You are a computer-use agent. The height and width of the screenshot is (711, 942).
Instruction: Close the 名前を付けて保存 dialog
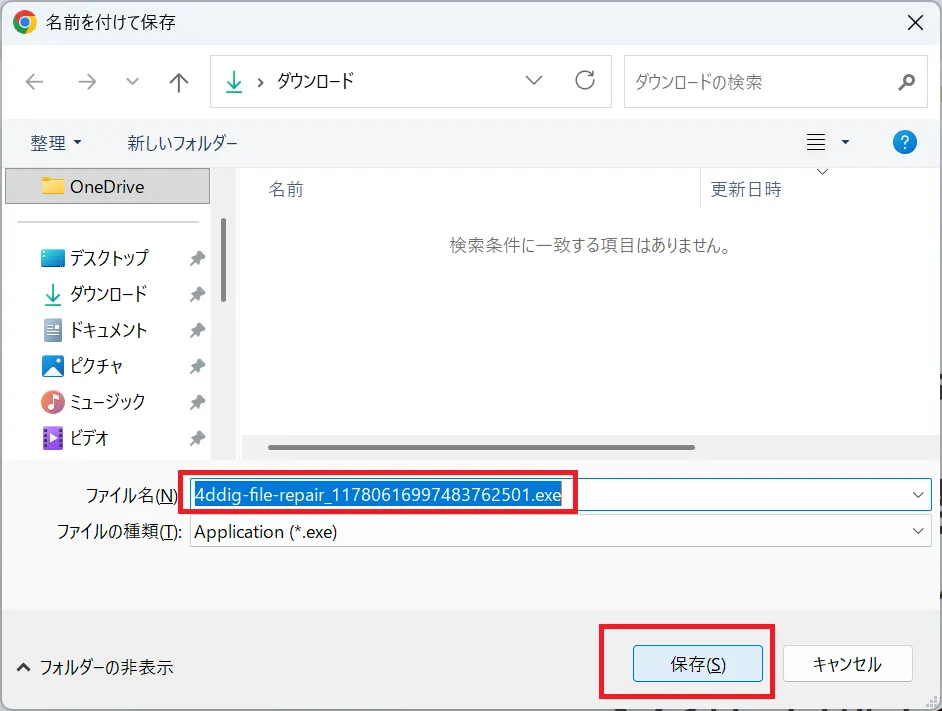point(915,23)
